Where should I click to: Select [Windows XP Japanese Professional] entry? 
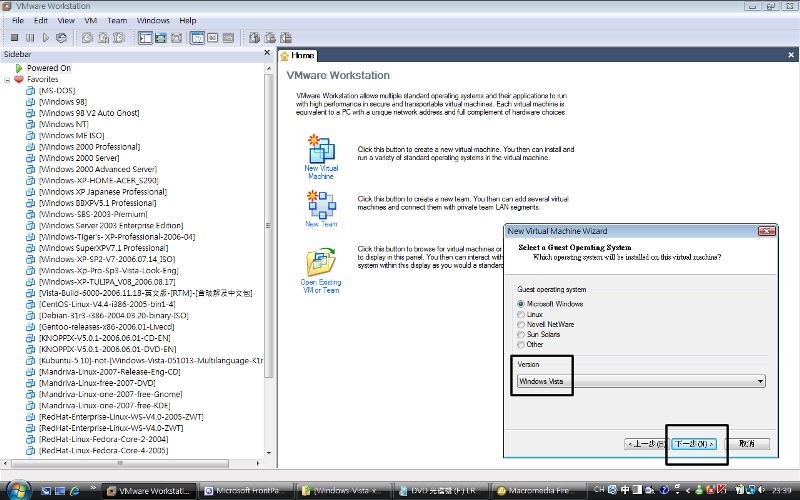point(103,192)
